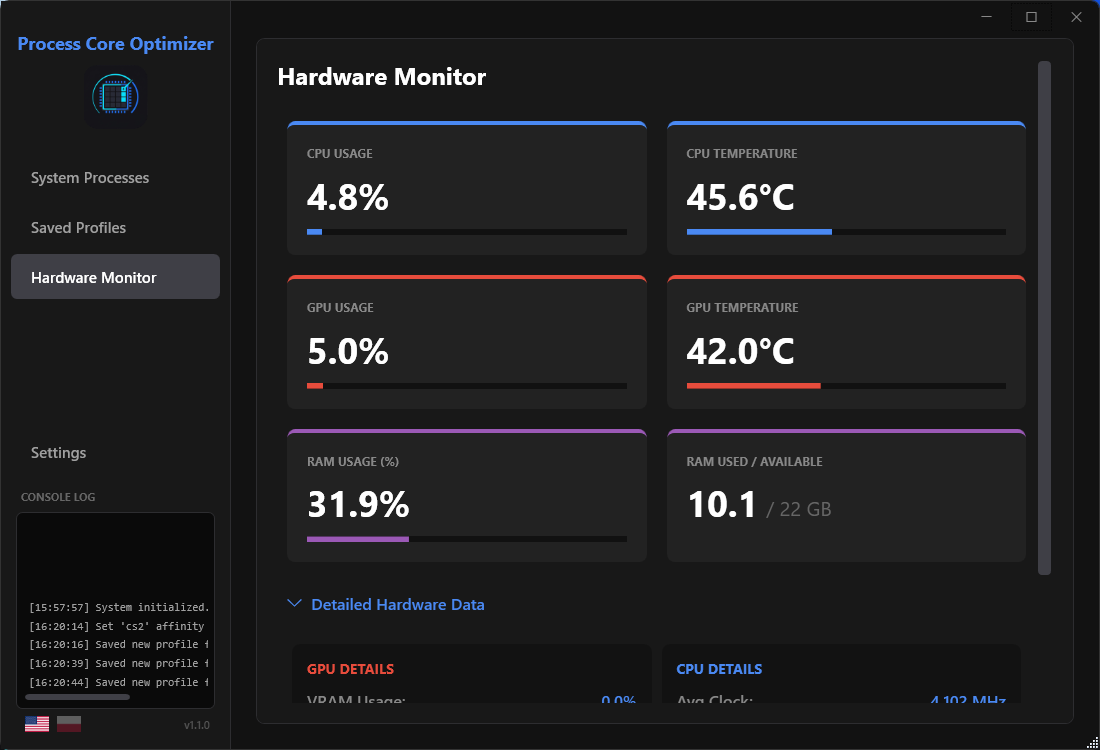Select Hardware Monitor in the sidebar
Image resolution: width=1100 pixels, height=750 pixels.
[115, 276]
